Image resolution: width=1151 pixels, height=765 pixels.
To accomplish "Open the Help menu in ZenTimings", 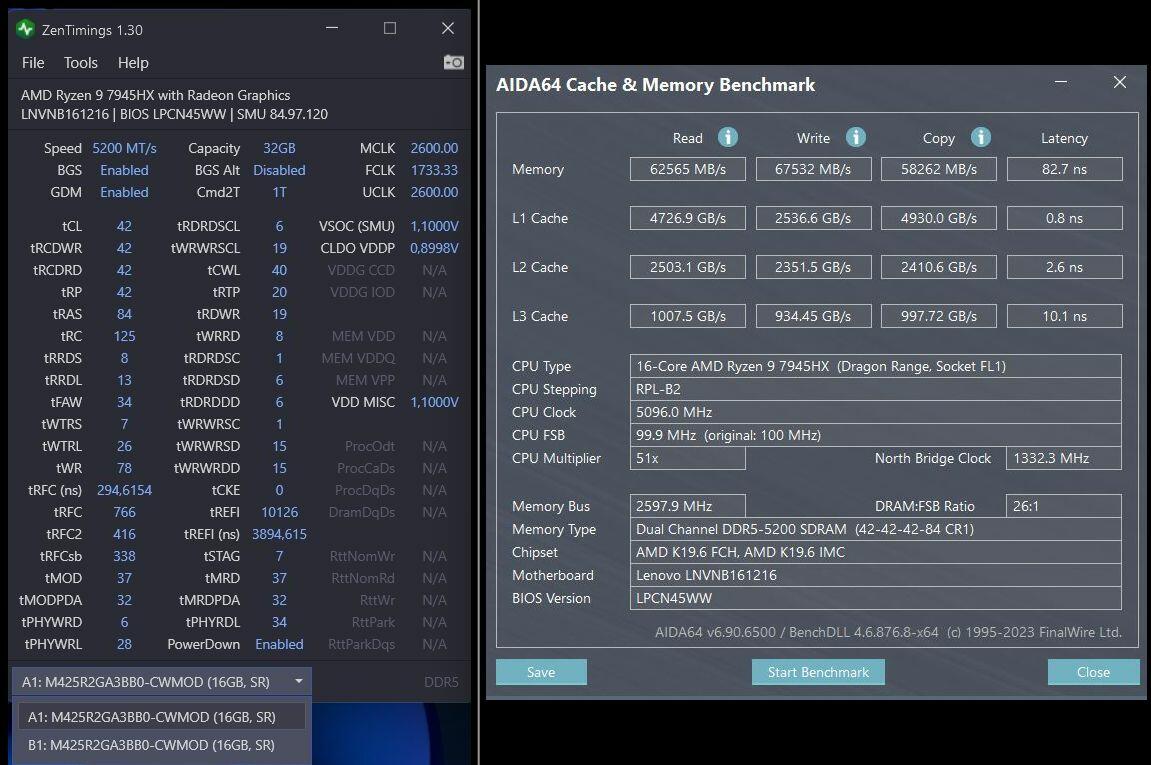I will point(133,62).
